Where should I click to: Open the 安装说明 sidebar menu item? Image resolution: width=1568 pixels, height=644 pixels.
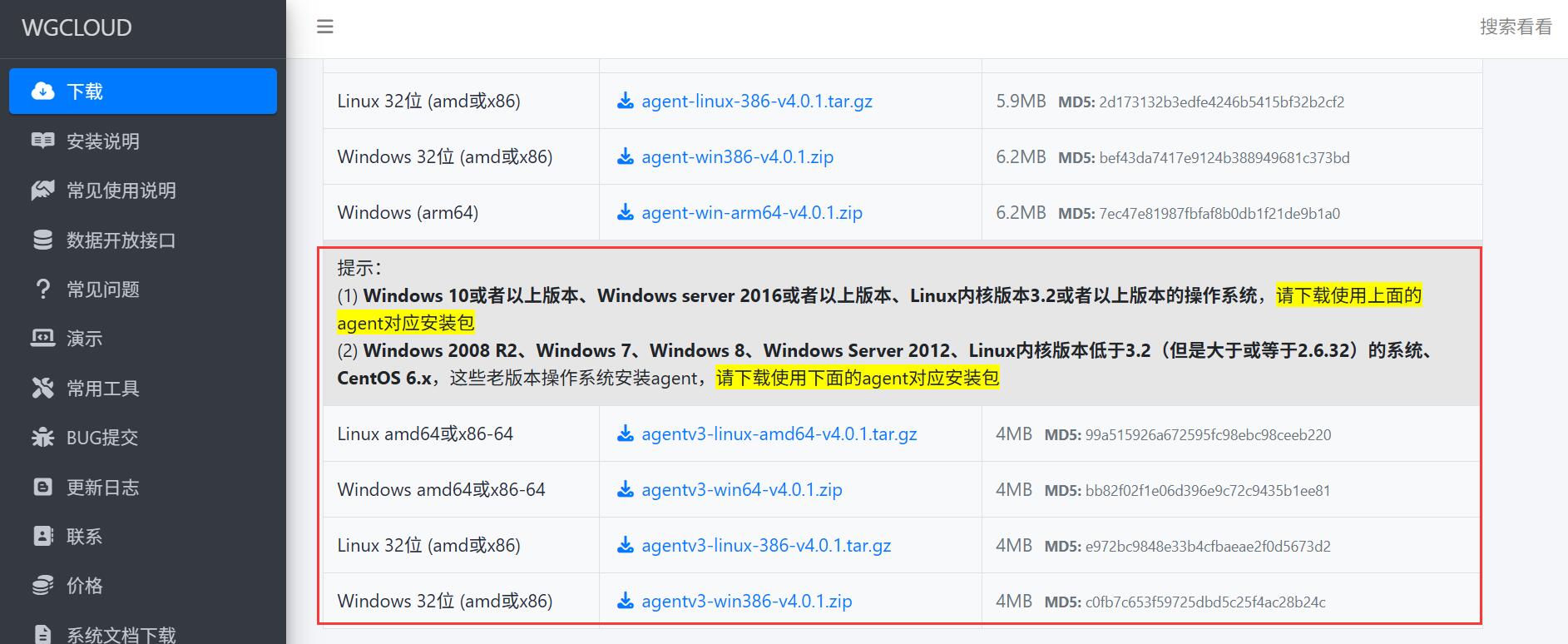pyautogui.click(x=143, y=141)
